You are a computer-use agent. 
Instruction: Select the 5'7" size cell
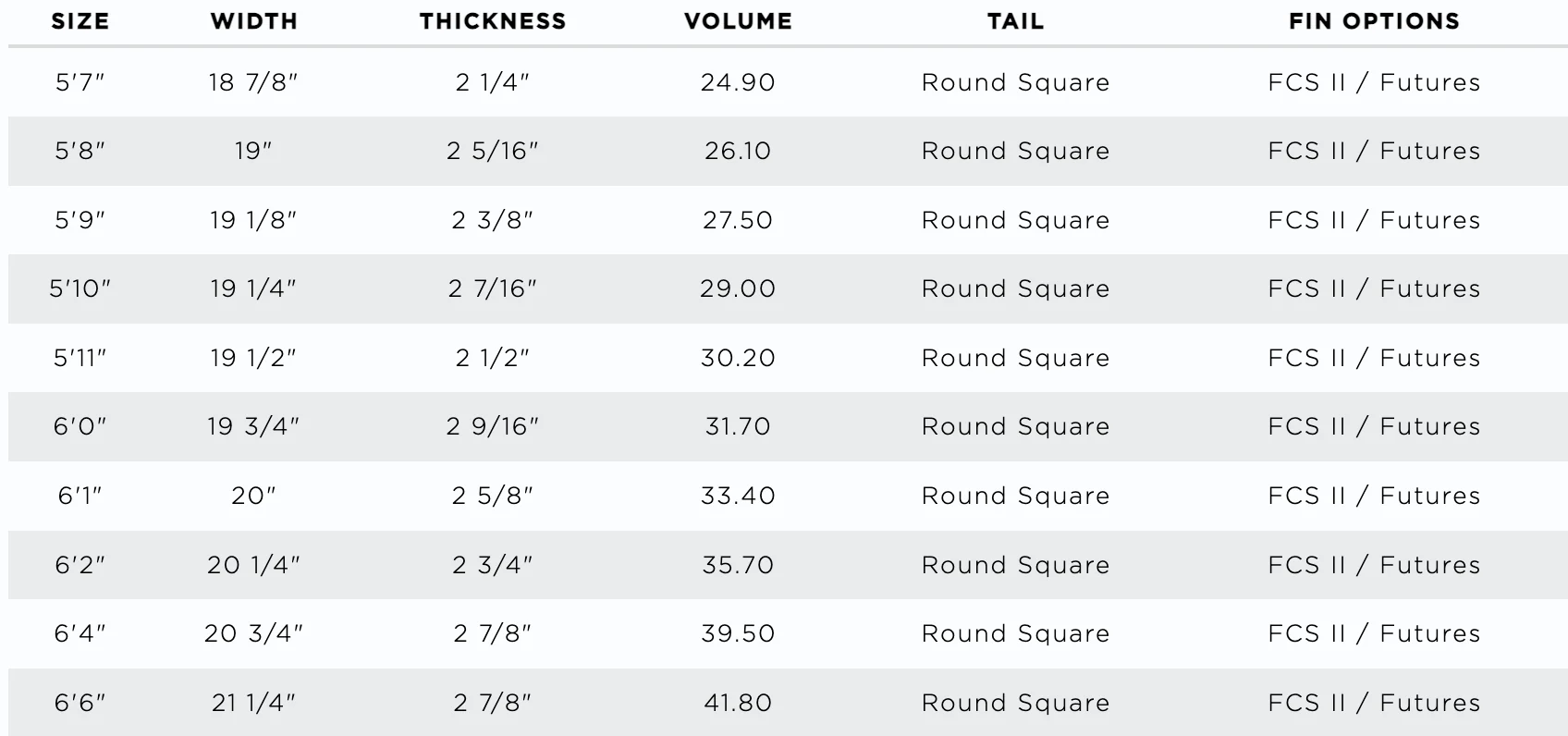[x=80, y=82]
